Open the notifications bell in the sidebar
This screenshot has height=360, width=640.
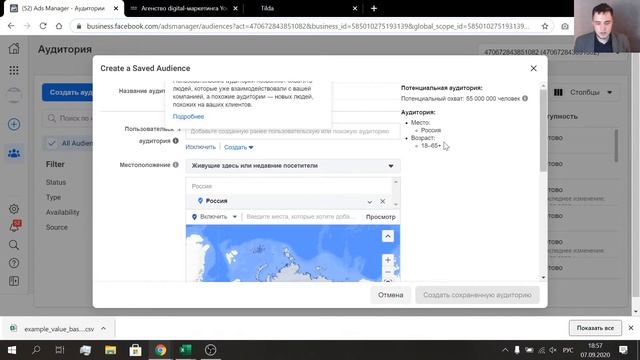[x=14, y=226]
